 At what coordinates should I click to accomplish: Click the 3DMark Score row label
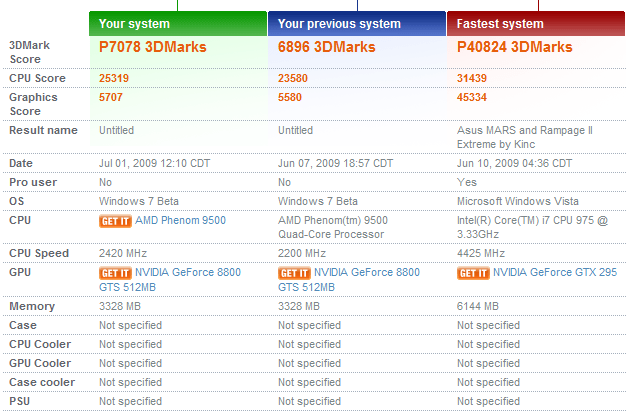coord(30,52)
